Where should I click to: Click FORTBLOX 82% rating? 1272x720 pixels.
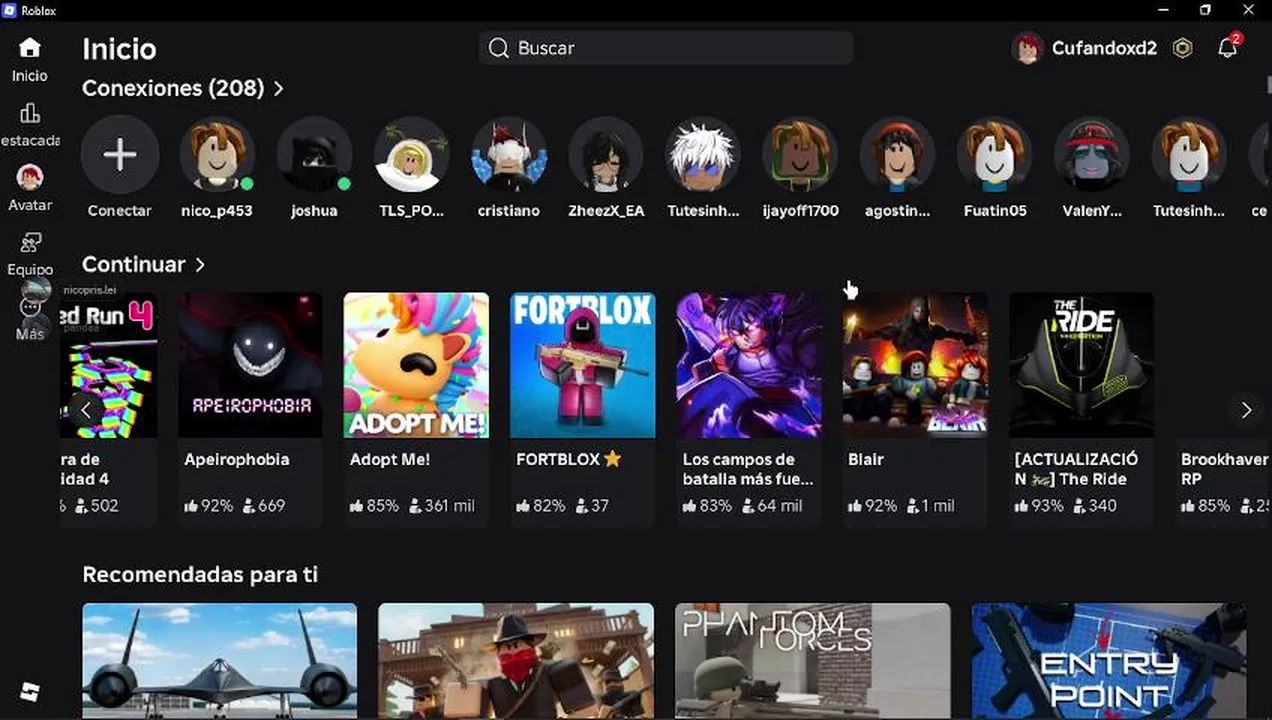[541, 506]
